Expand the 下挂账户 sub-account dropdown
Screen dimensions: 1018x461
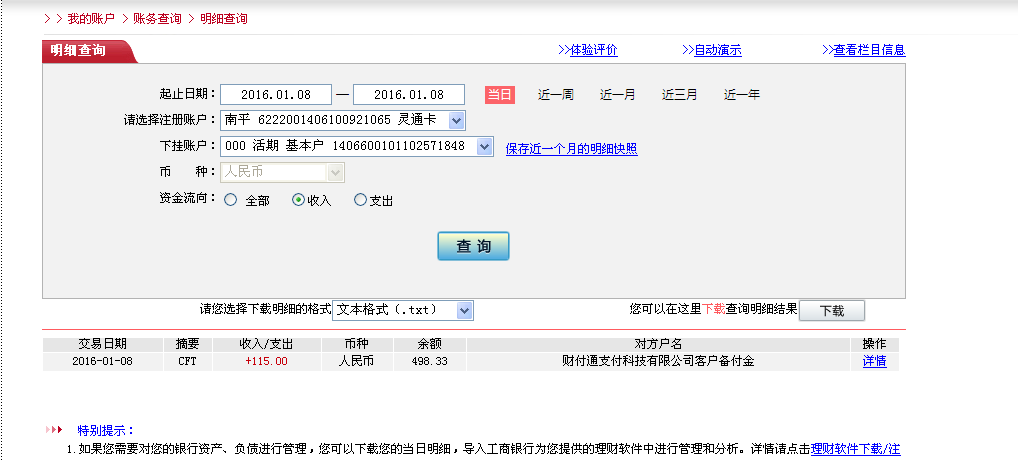[x=484, y=147]
